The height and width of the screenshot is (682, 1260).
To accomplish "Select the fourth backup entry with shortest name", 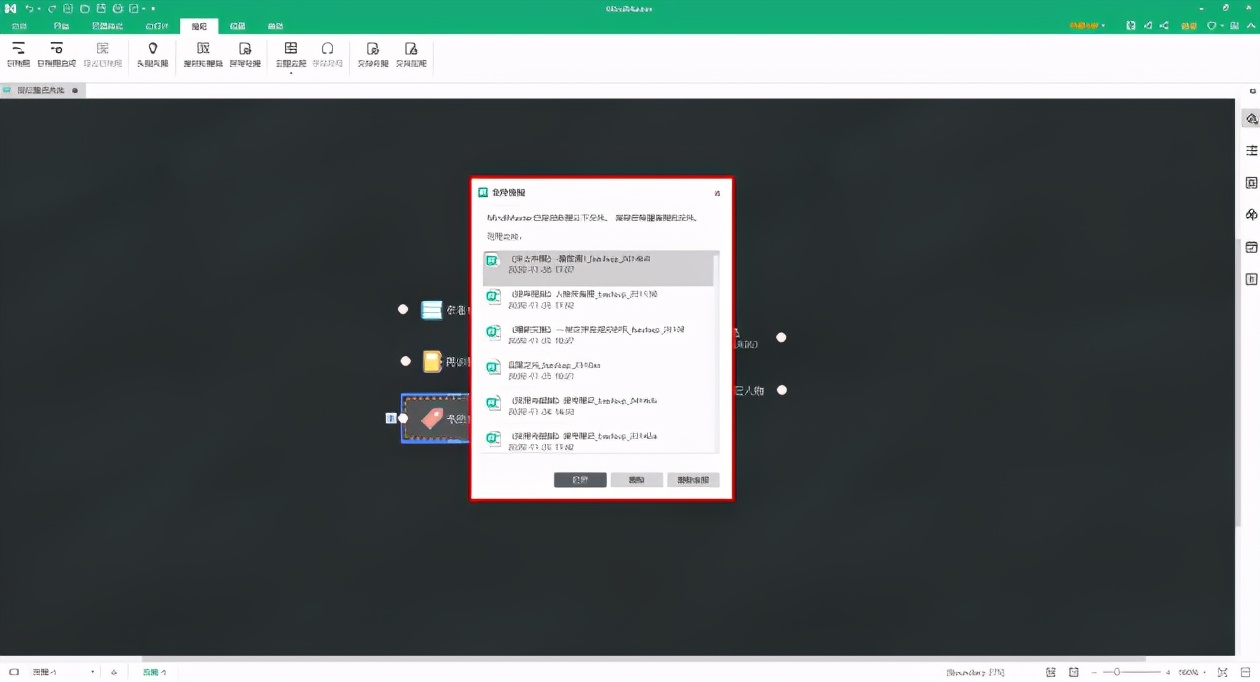I will click(x=597, y=370).
